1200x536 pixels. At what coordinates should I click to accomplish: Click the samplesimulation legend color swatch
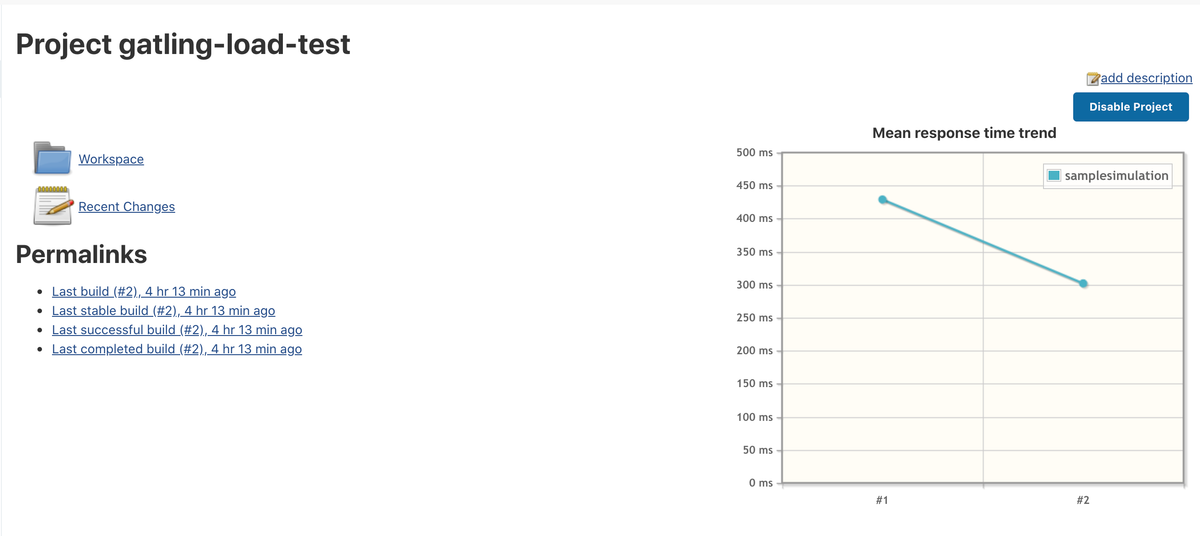click(x=1054, y=176)
